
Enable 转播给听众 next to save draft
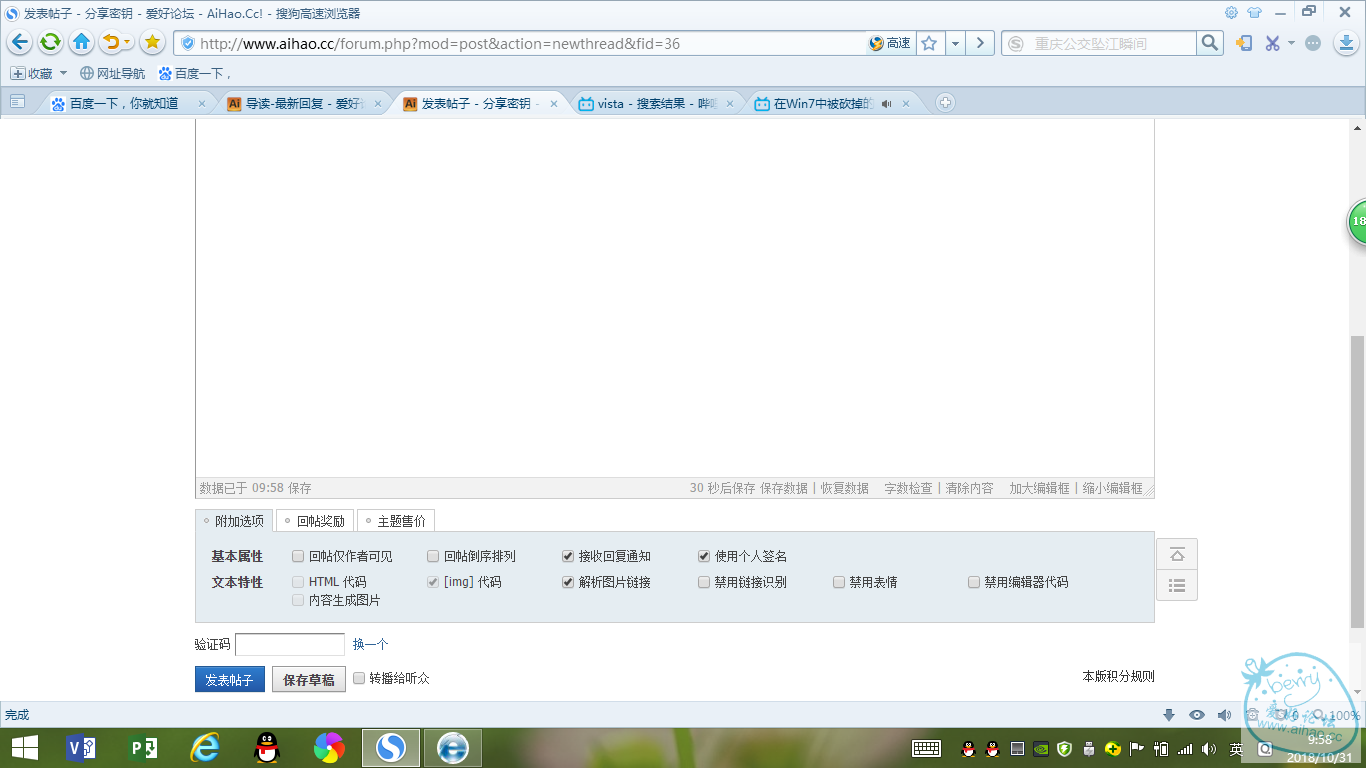(x=359, y=678)
